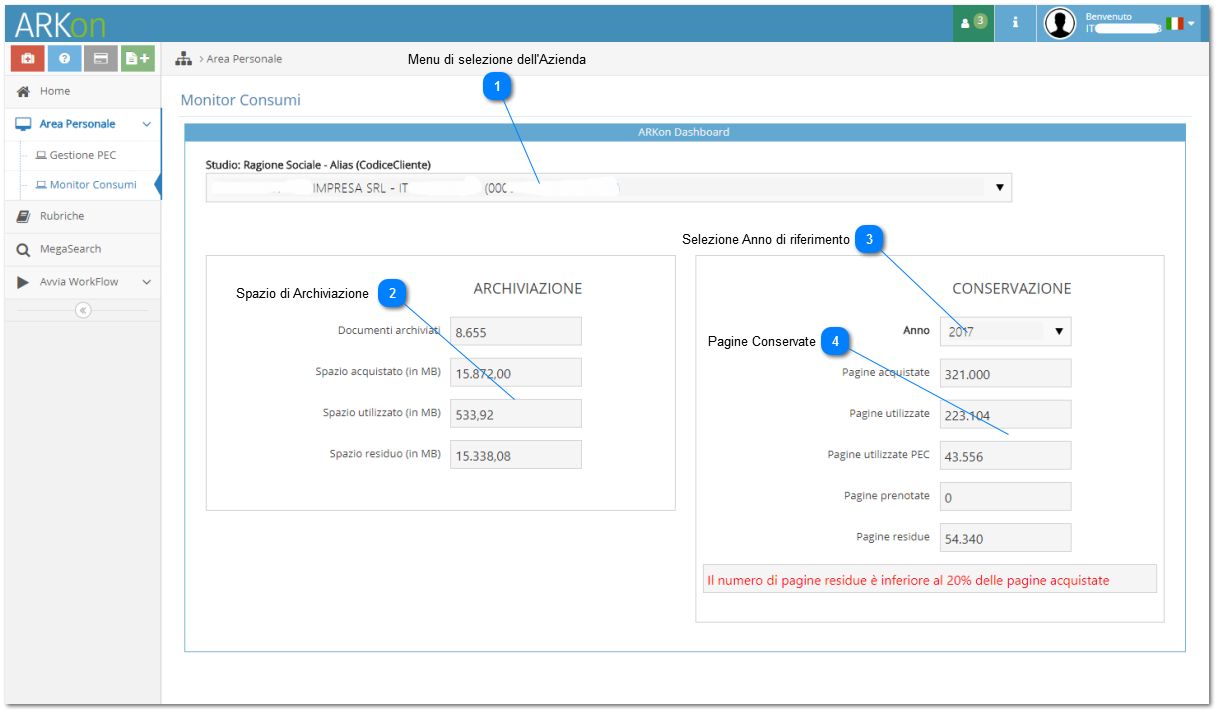1218x713 pixels.
Task: Open the user menu caret beside flag
Action: pyautogui.click(x=1191, y=23)
